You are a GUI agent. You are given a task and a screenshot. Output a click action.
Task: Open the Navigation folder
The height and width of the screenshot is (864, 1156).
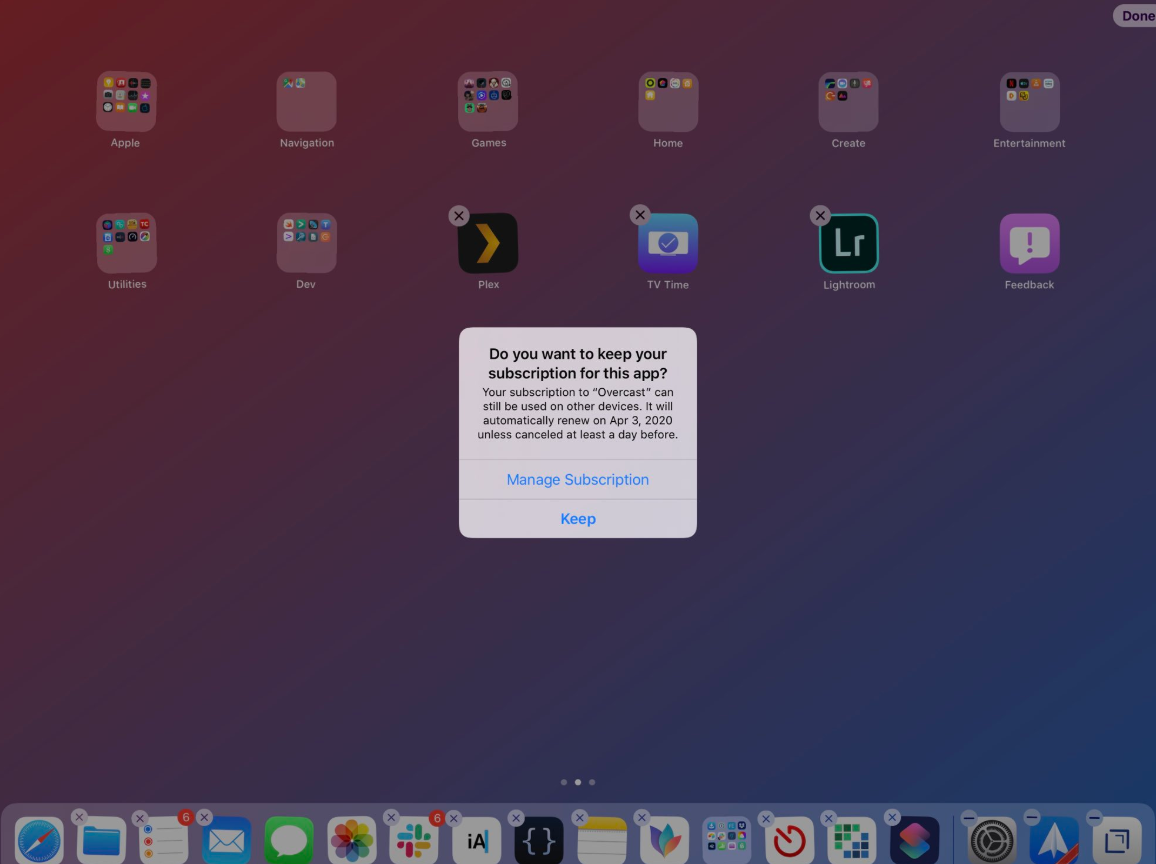coord(307,102)
